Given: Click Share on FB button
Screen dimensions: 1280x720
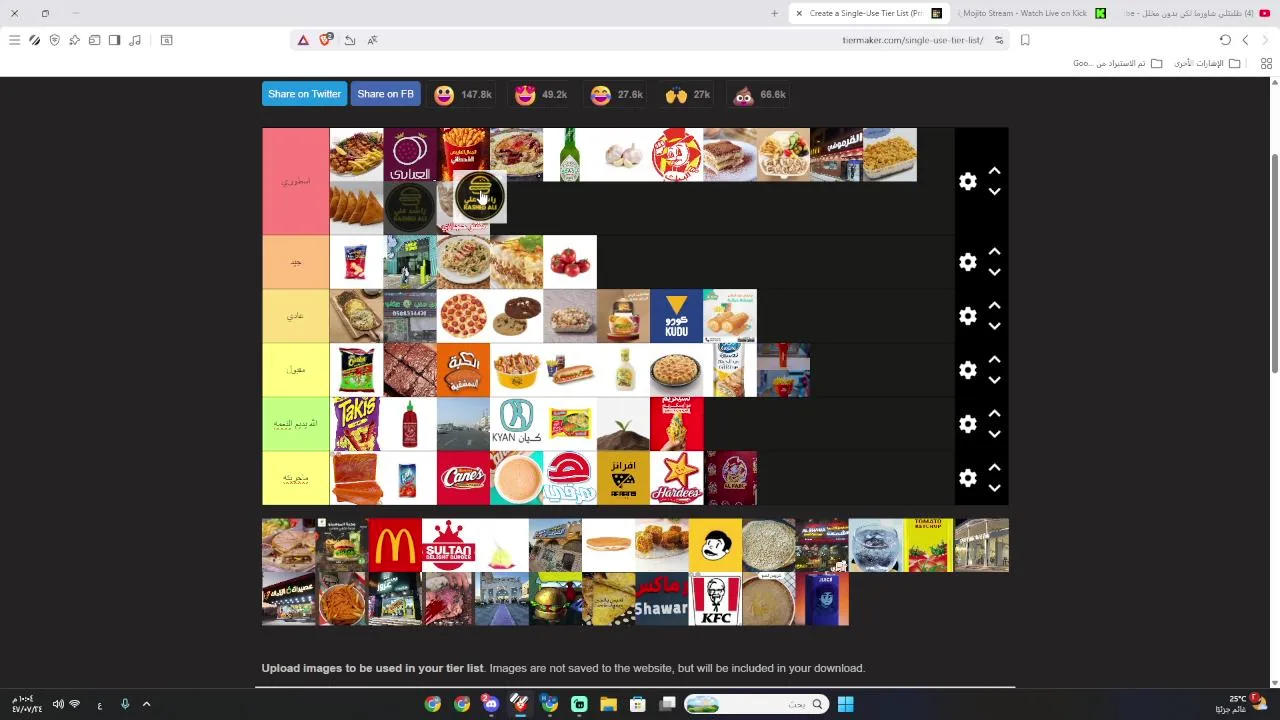Looking at the screenshot, I should pyautogui.click(x=385, y=94).
